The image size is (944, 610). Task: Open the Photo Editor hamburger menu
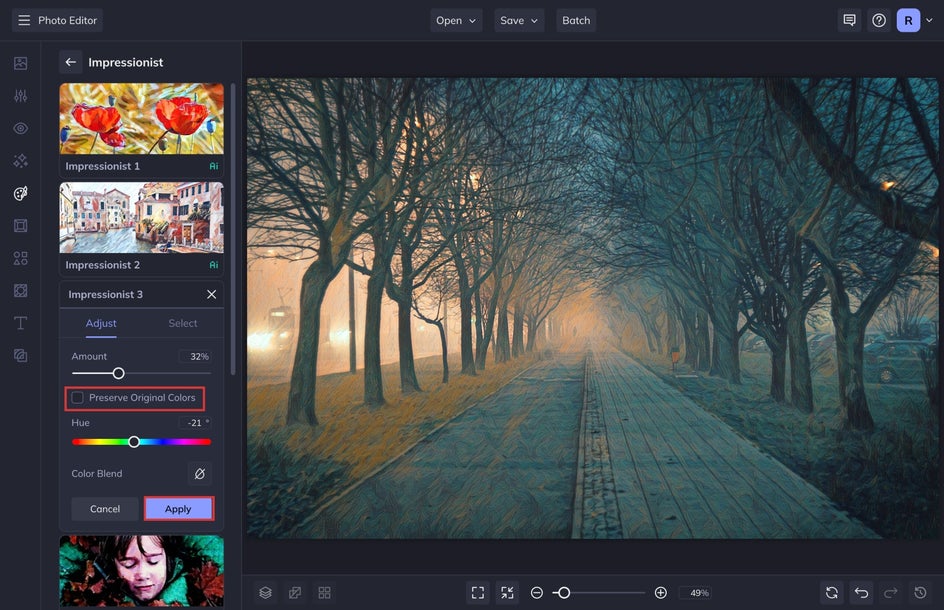click(x=23, y=19)
